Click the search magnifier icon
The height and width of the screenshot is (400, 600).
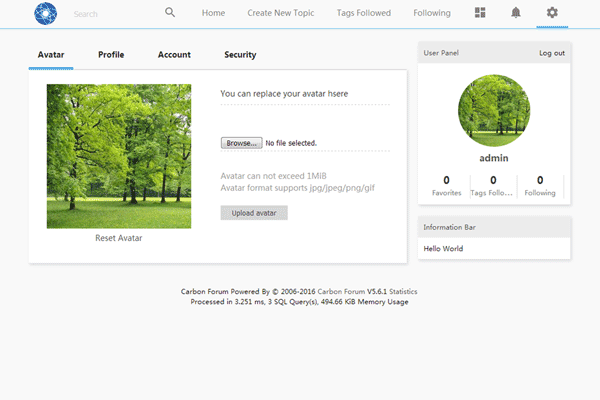[x=170, y=13]
